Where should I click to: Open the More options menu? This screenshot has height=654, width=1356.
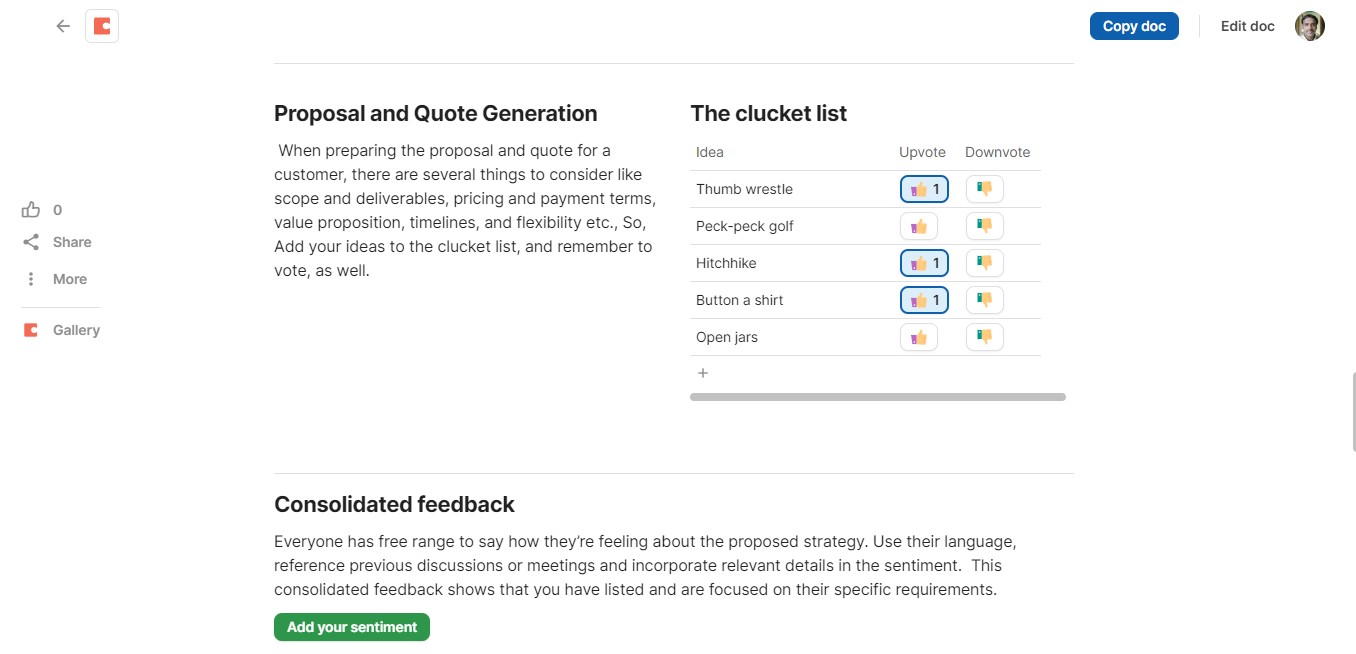31,279
